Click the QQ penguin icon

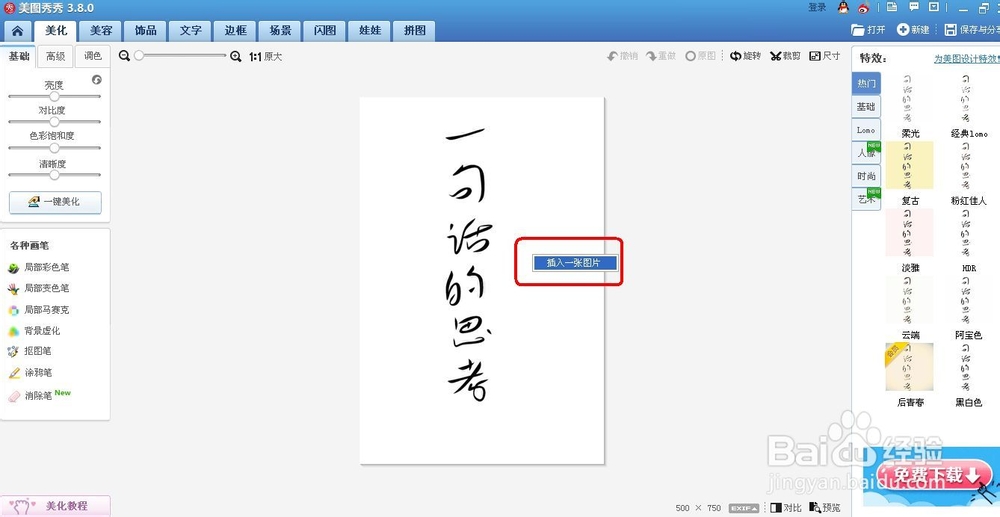pyautogui.click(x=843, y=8)
